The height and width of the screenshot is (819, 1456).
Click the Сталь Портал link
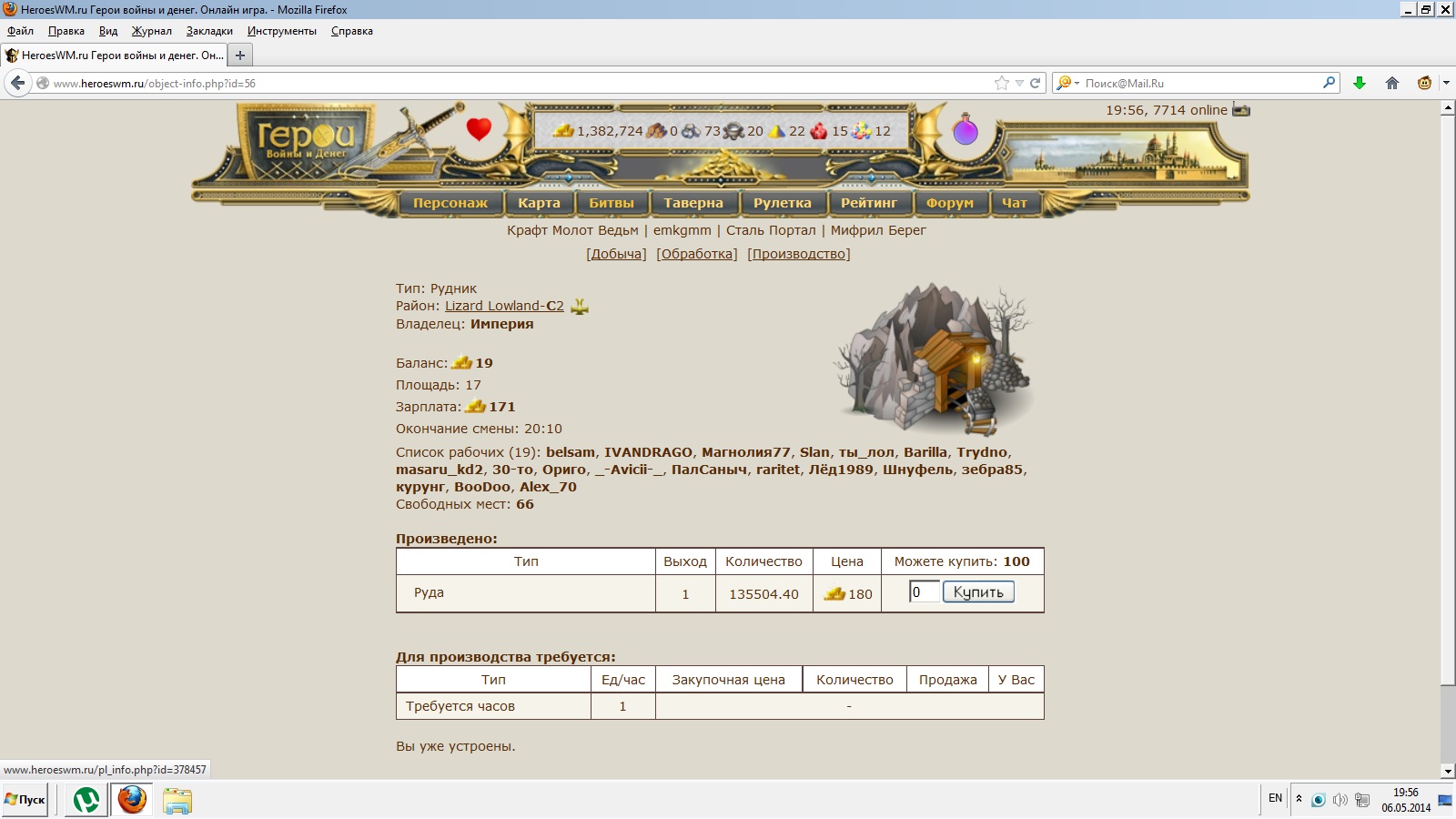coord(771,230)
